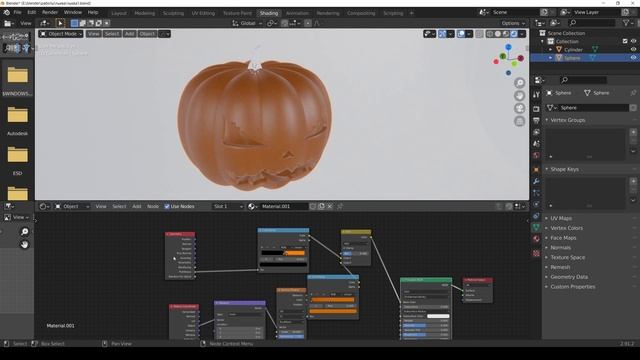Collapse the Vertex Groups panel
This screenshot has height=360, width=640.
click(x=567, y=120)
